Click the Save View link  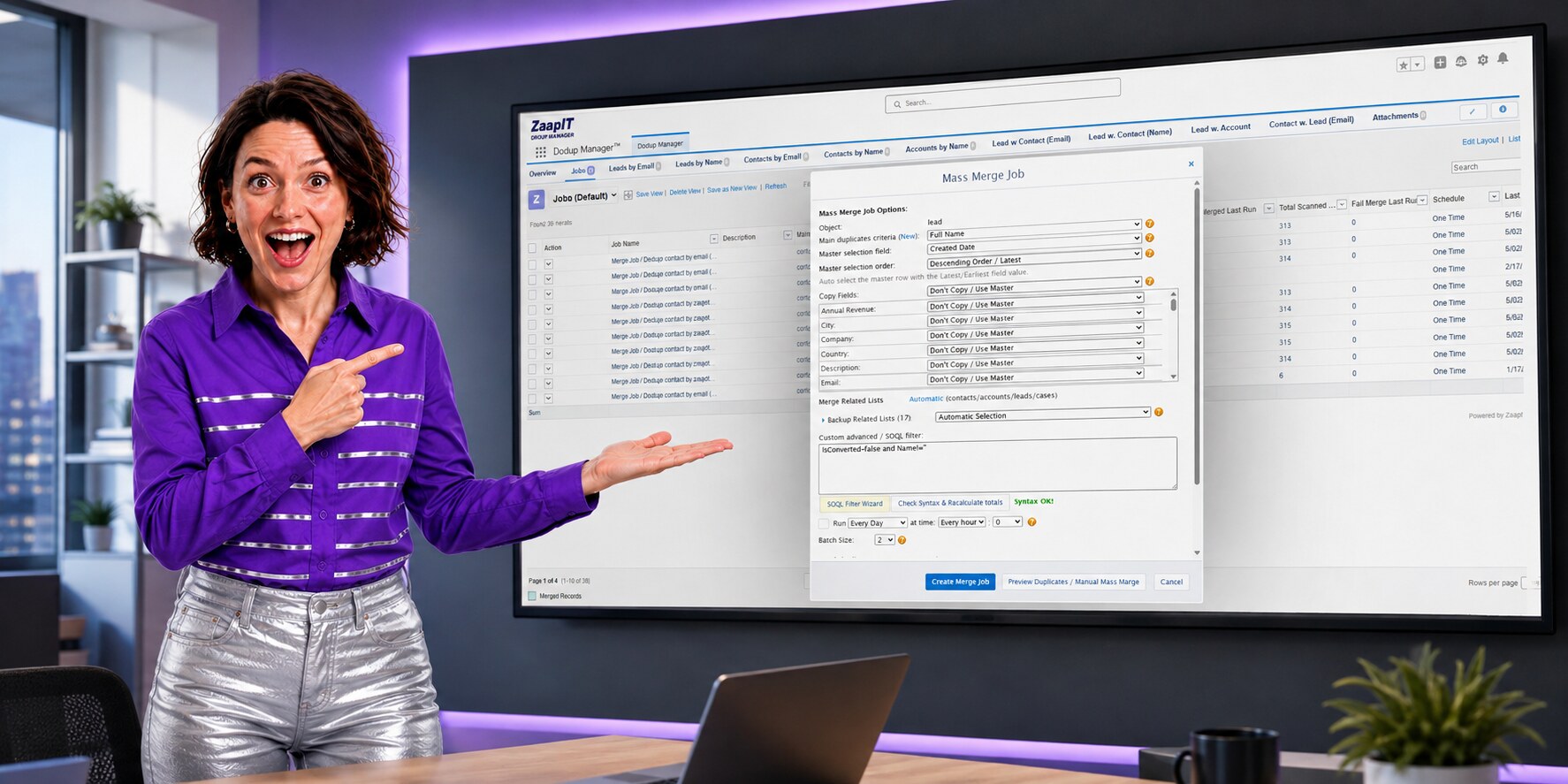click(x=649, y=194)
